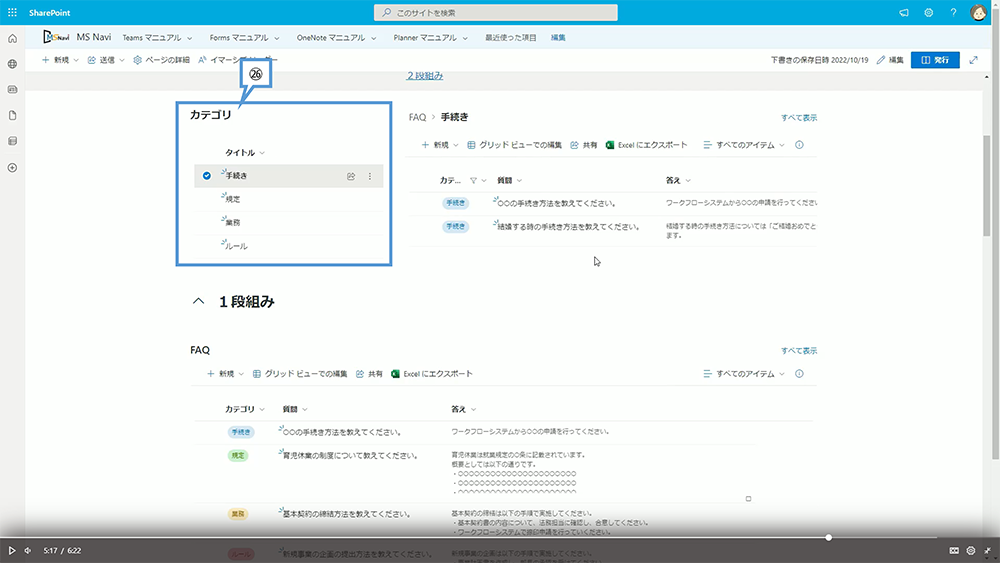Screen dimensions: 1000x563
Task: Click the 2段組み link
Action: point(425,75)
